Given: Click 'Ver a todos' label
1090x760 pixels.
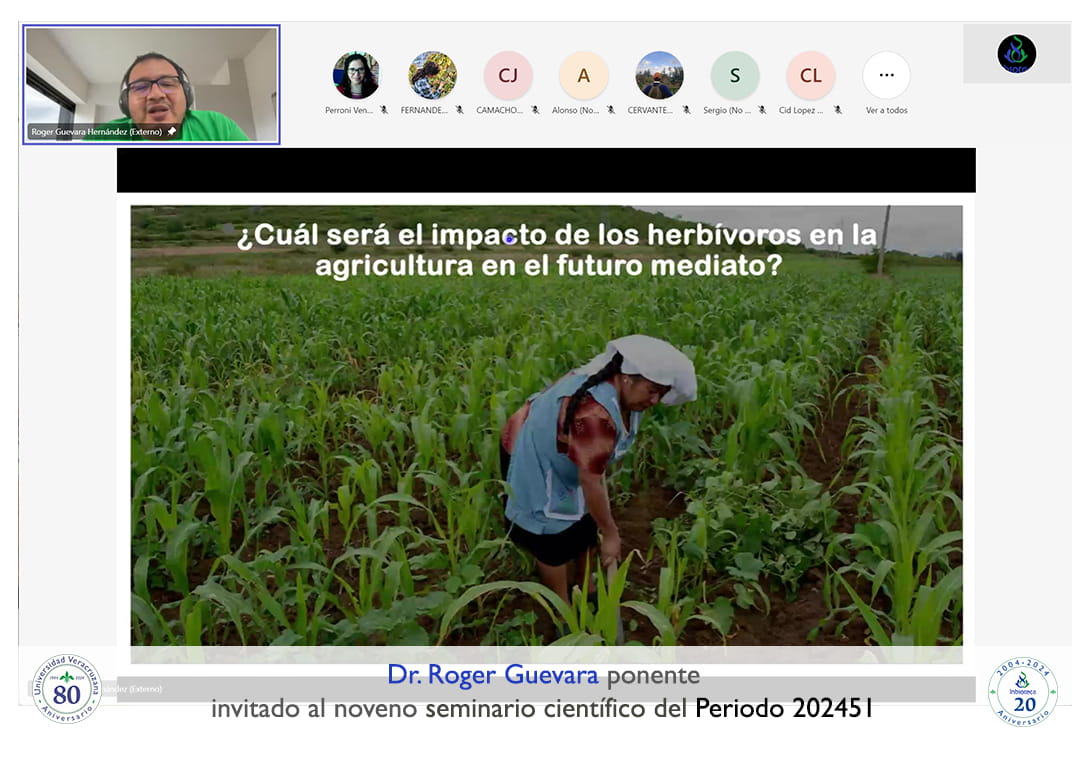Looking at the screenshot, I should [x=886, y=110].
